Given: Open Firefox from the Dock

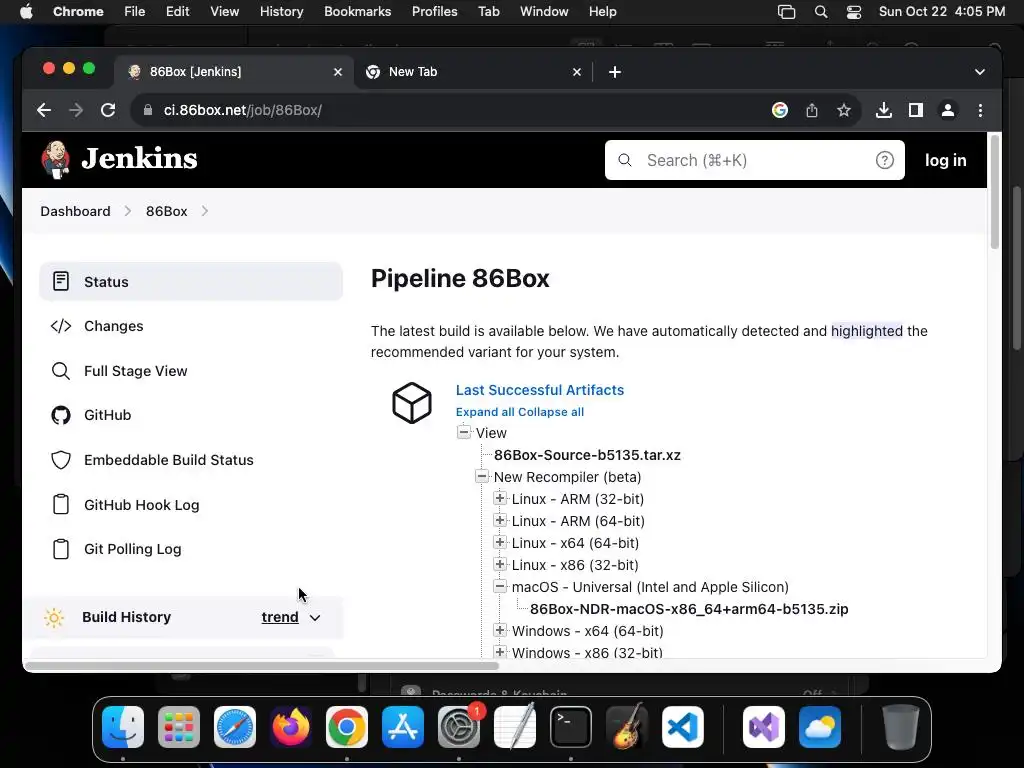Looking at the screenshot, I should pyautogui.click(x=291, y=727).
